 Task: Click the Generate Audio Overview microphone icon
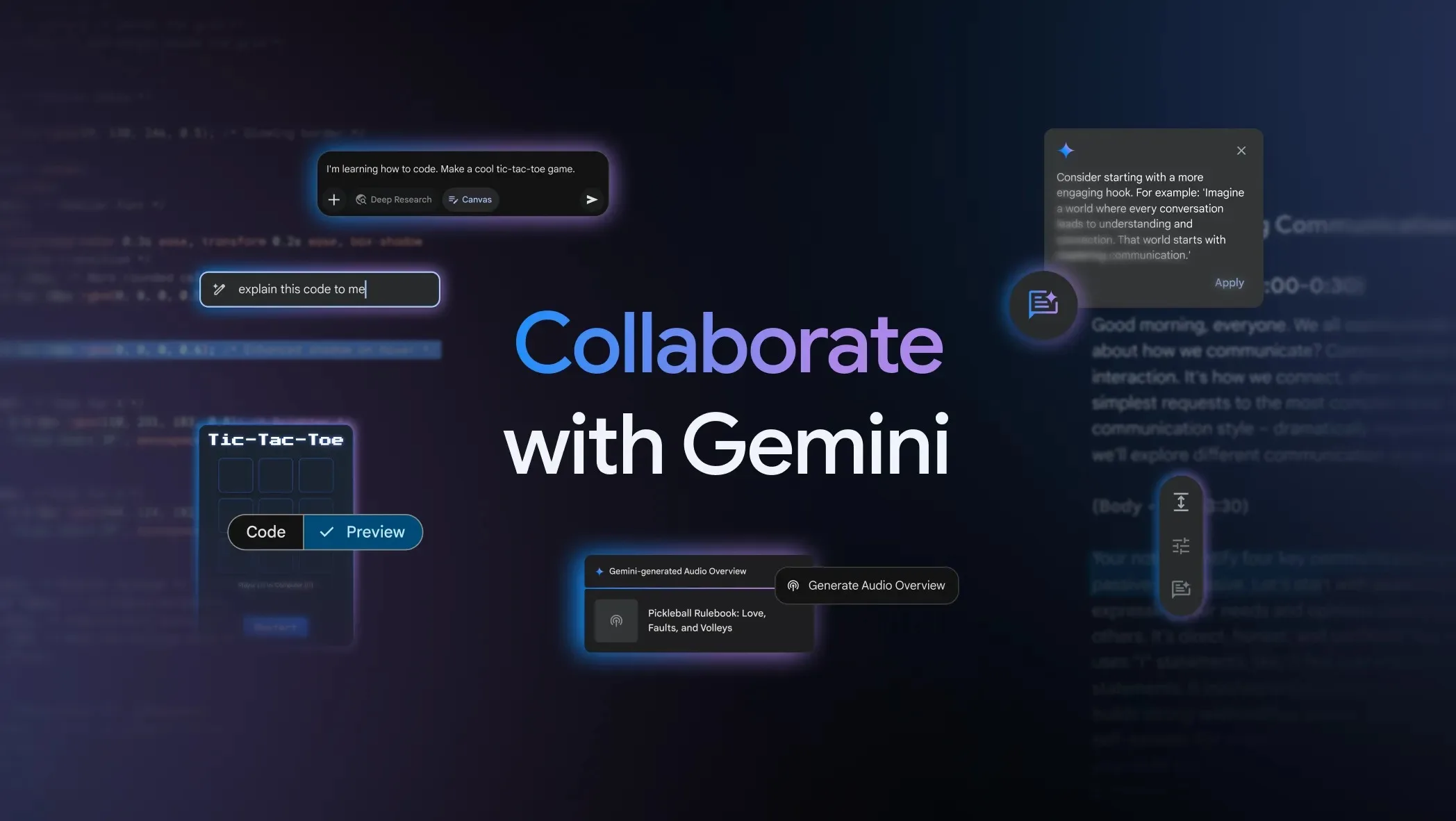click(791, 585)
